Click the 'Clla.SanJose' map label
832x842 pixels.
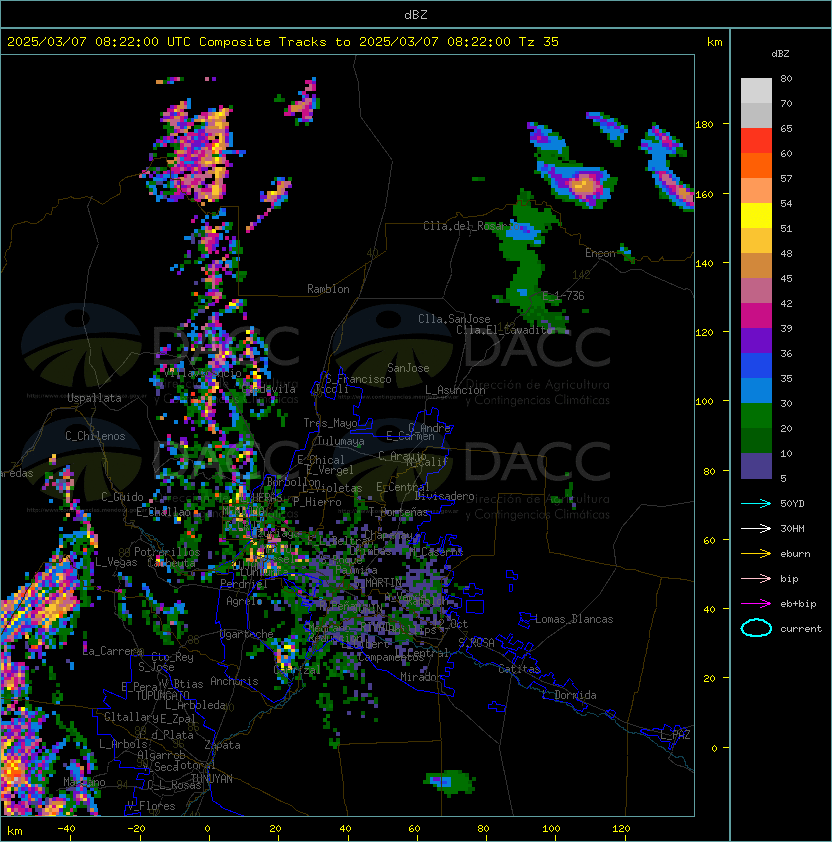tap(454, 319)
